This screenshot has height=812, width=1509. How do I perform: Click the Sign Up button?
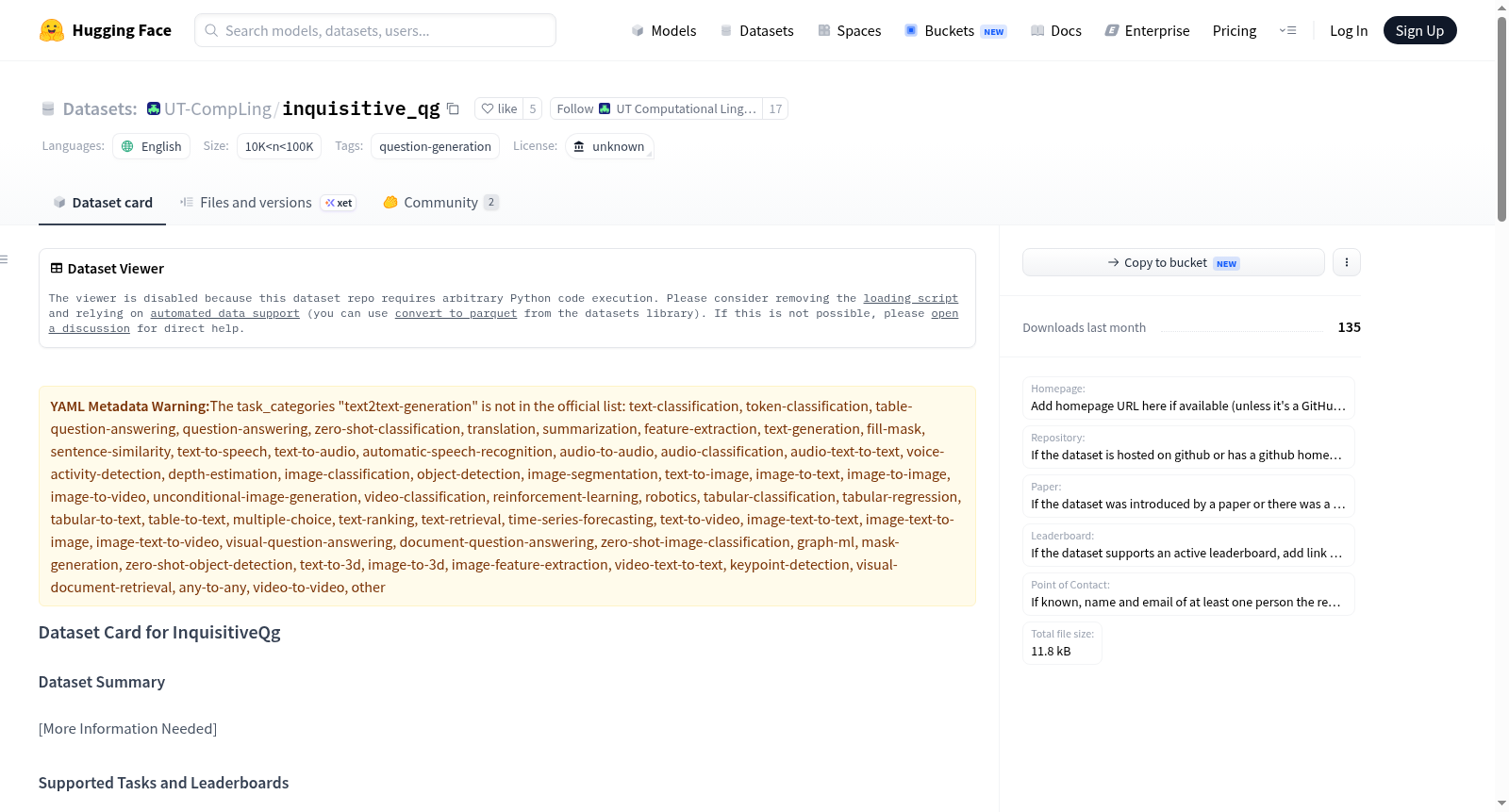[1419, 30]
